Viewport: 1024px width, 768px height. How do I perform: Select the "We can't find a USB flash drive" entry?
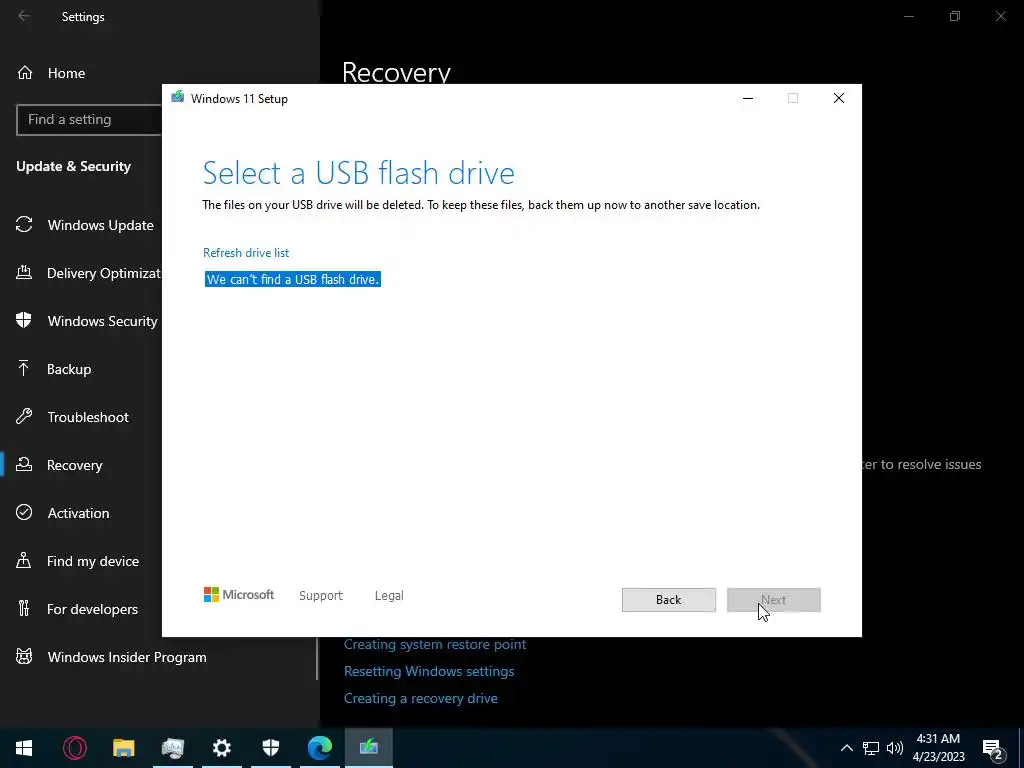tap(293, 280)
